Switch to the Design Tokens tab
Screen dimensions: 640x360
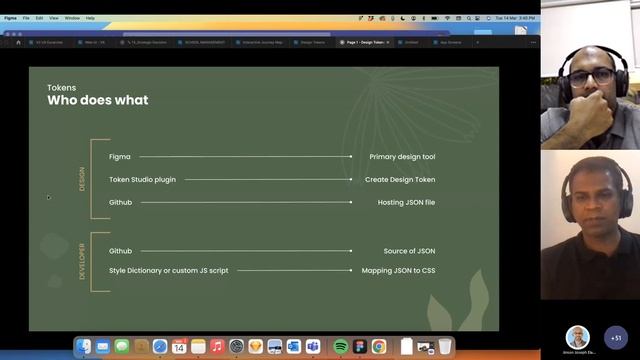(x=310, y=42)
